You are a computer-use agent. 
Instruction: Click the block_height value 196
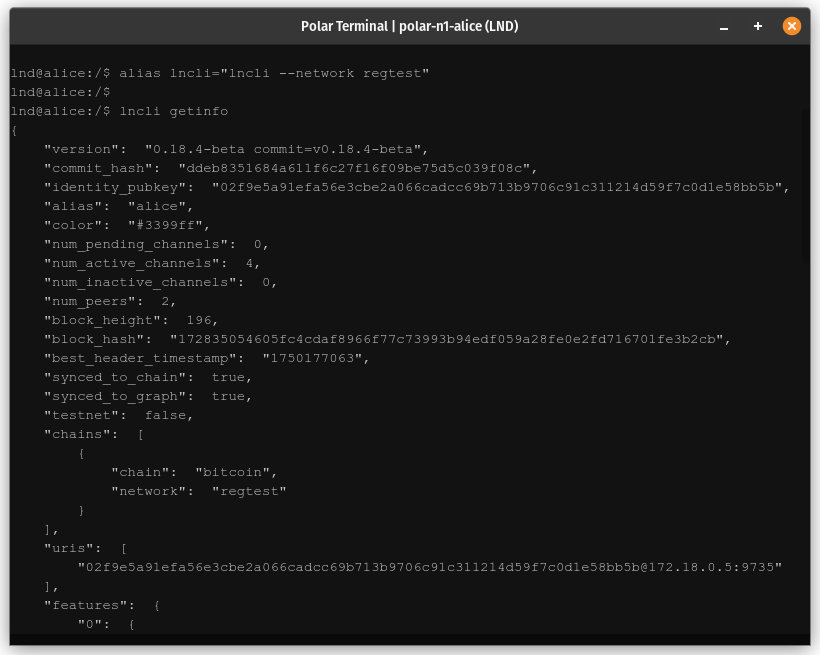(x=203, y=320)
